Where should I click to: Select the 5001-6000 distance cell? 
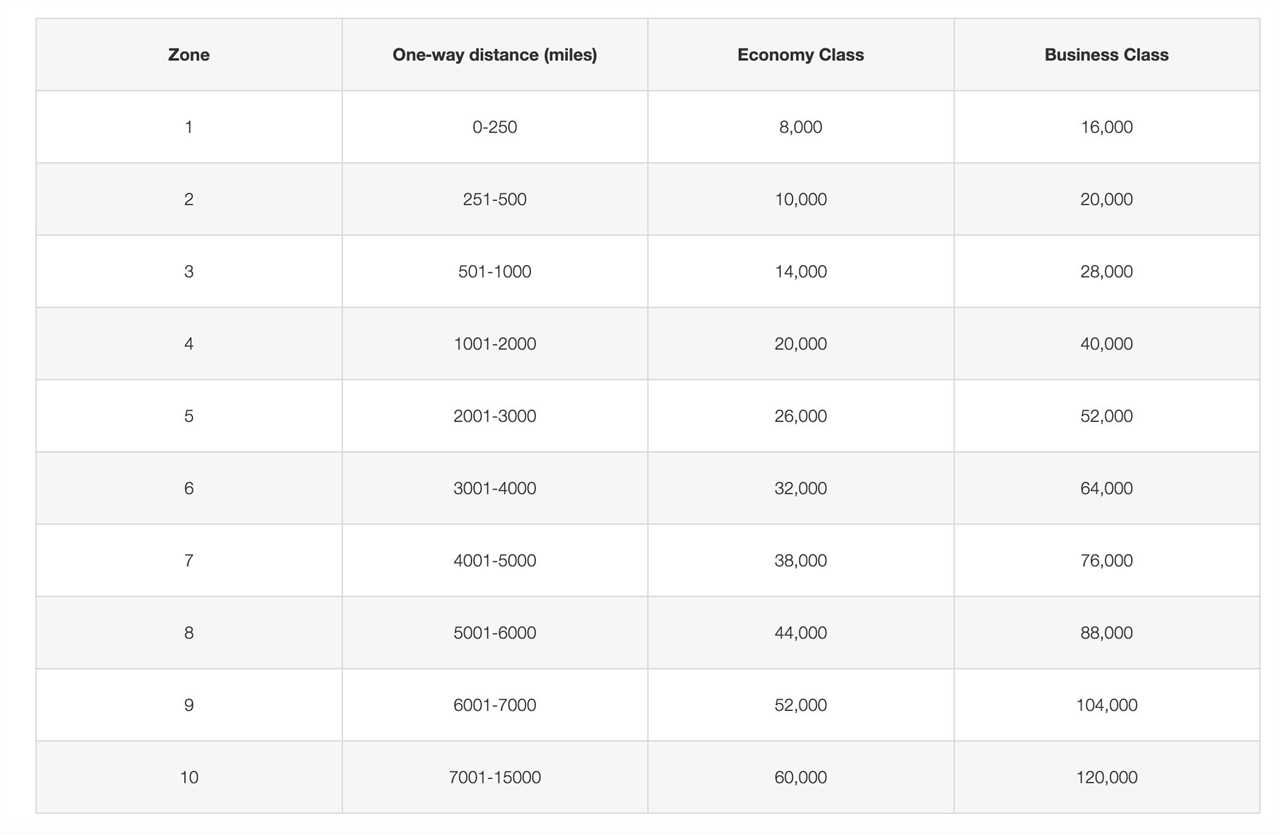click(x=495, y=632)
